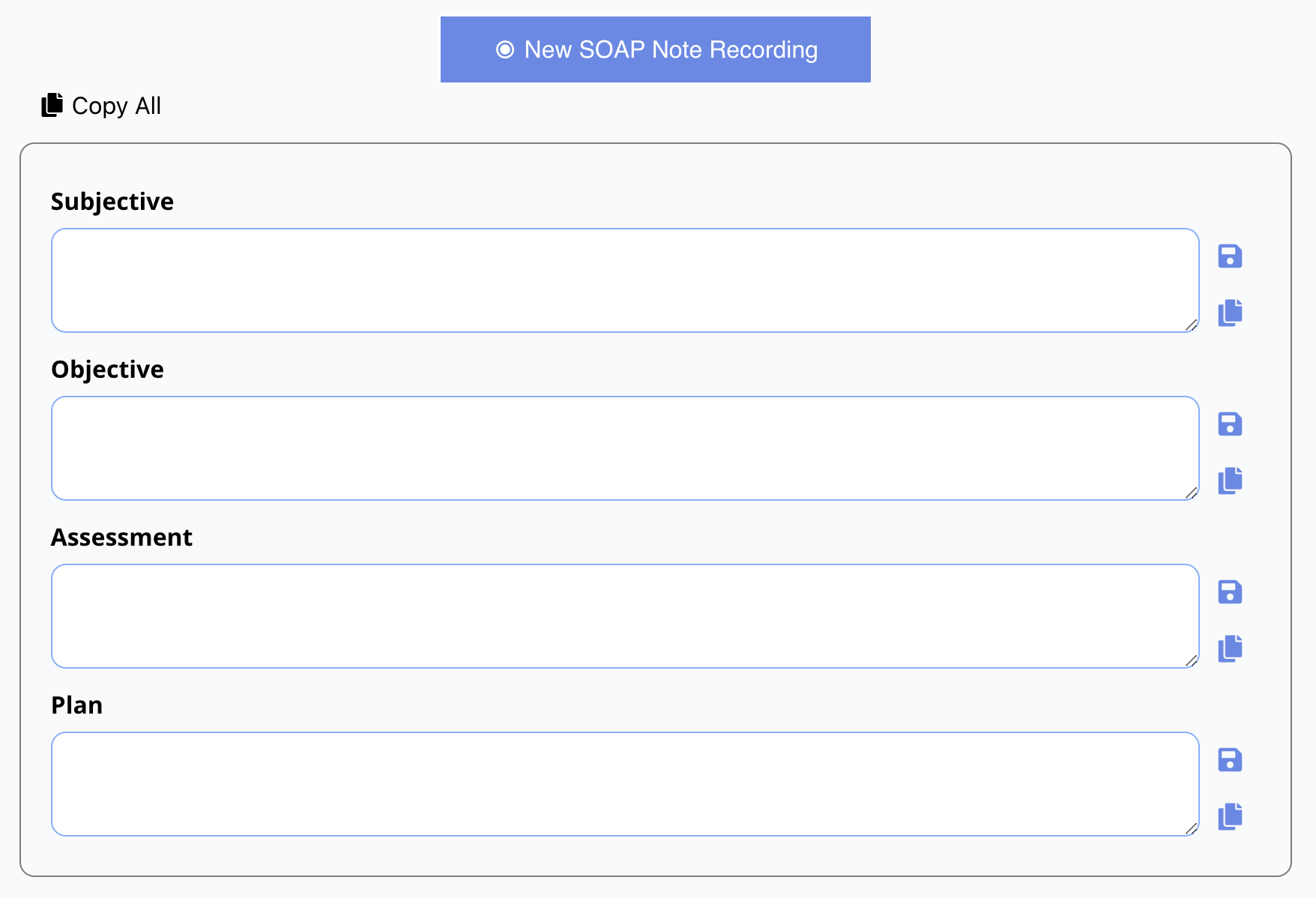
Task: Grab the Plan textarea resize handle
Action: tap(1191, 828)
